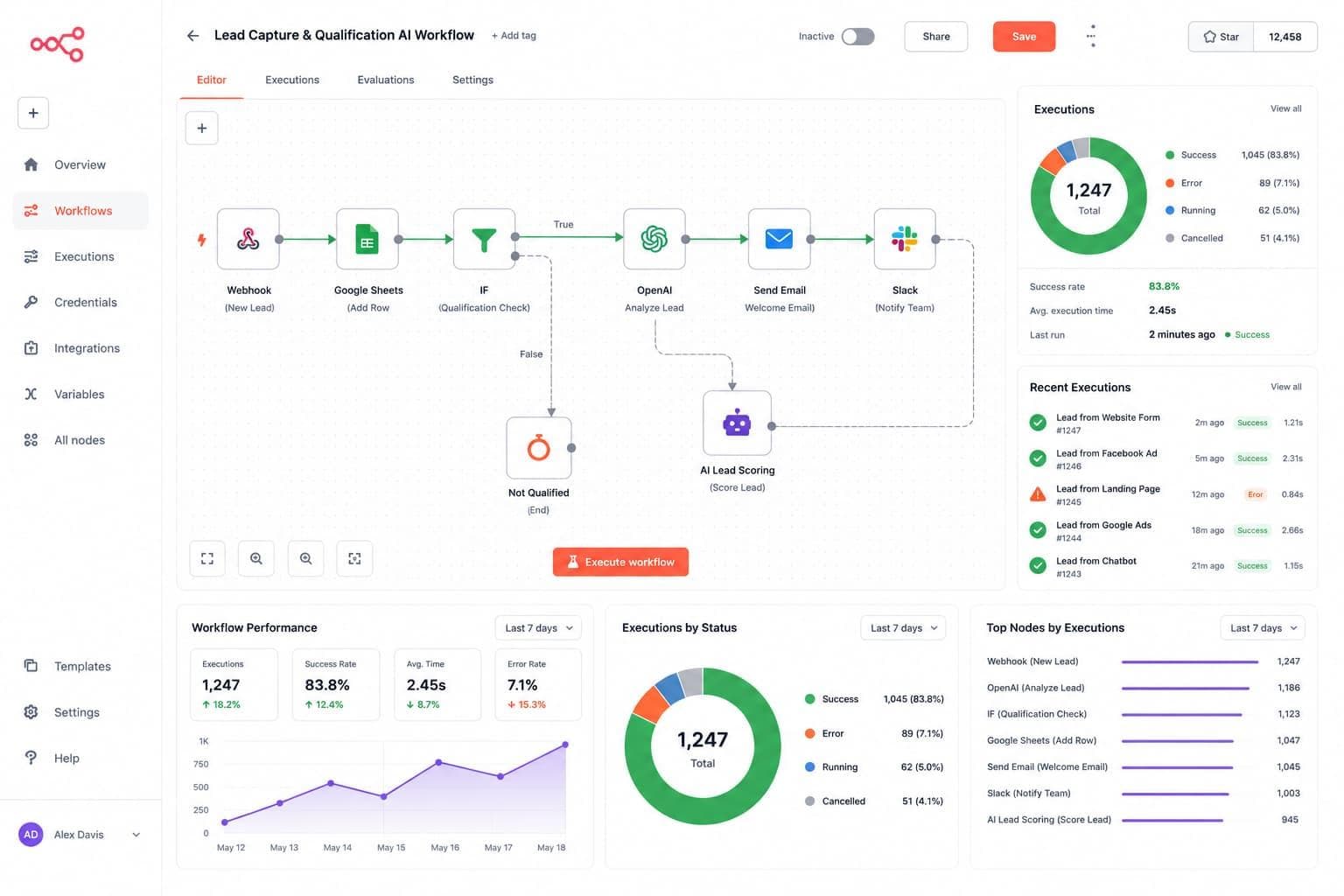Select the Slack node
The width and height of the screenshot is (1344, 896).
coord(905,239)
